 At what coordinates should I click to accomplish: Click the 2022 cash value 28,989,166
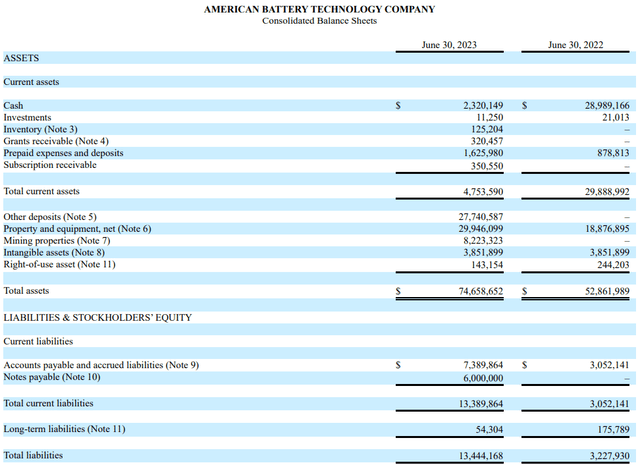pyautogui.click(x=607, y=105)
